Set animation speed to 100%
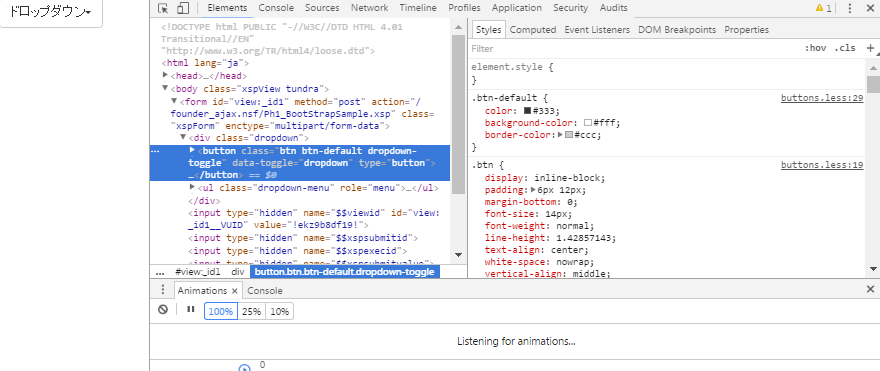This screenshot has width=880, height=371. 221,312
